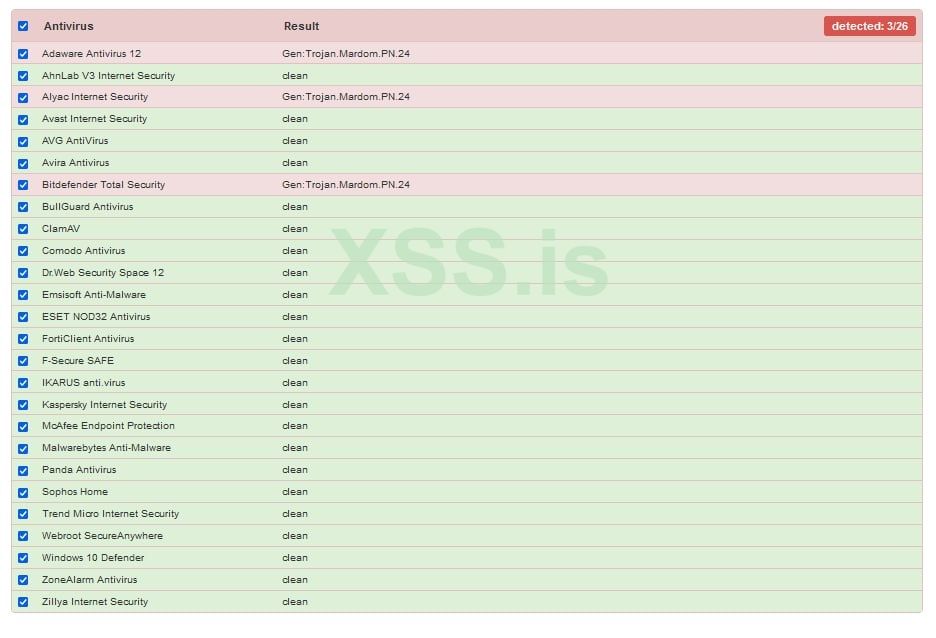Image resolution: width=936 pixels, height=638 pixels.
Task: Select the Malwarebytes Anti-Malware row label
Action: click(106, 448)
